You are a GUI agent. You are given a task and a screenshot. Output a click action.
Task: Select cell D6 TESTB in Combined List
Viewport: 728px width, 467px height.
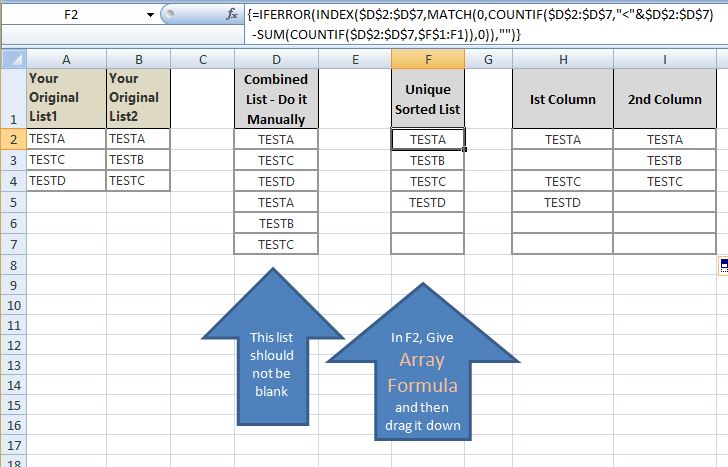point(276,223)
